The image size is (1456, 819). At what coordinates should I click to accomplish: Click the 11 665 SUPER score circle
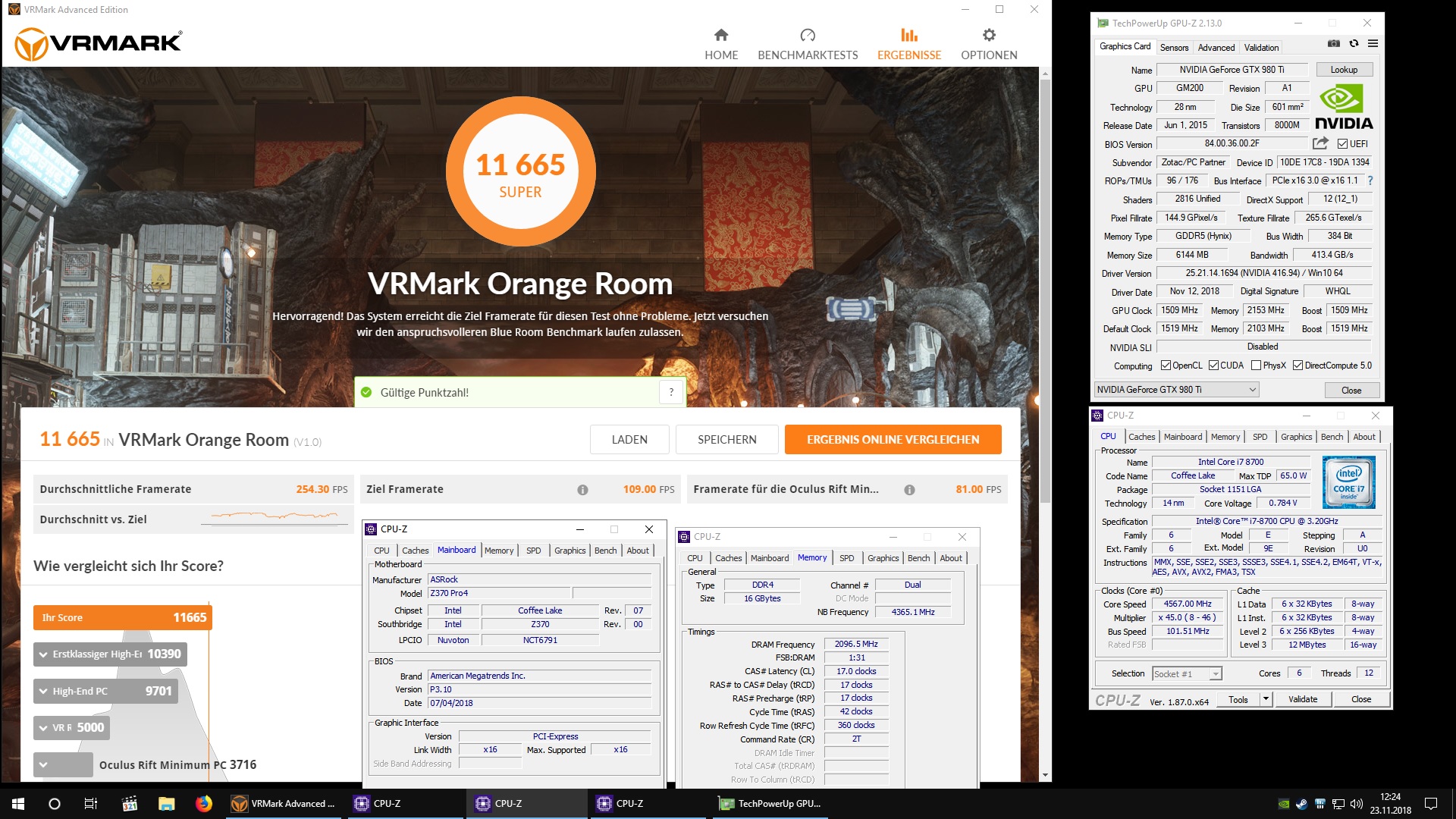pyautogui.click(x=520, y=171)
